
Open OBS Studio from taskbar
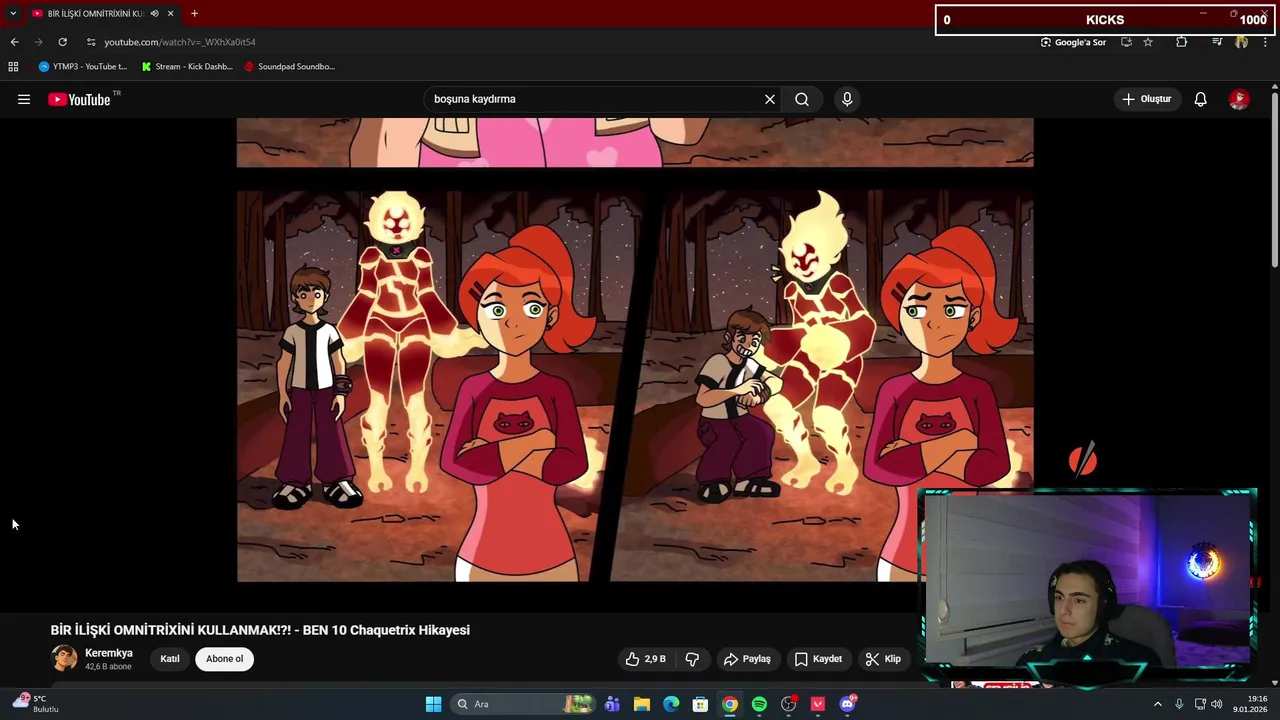(789, 704)
